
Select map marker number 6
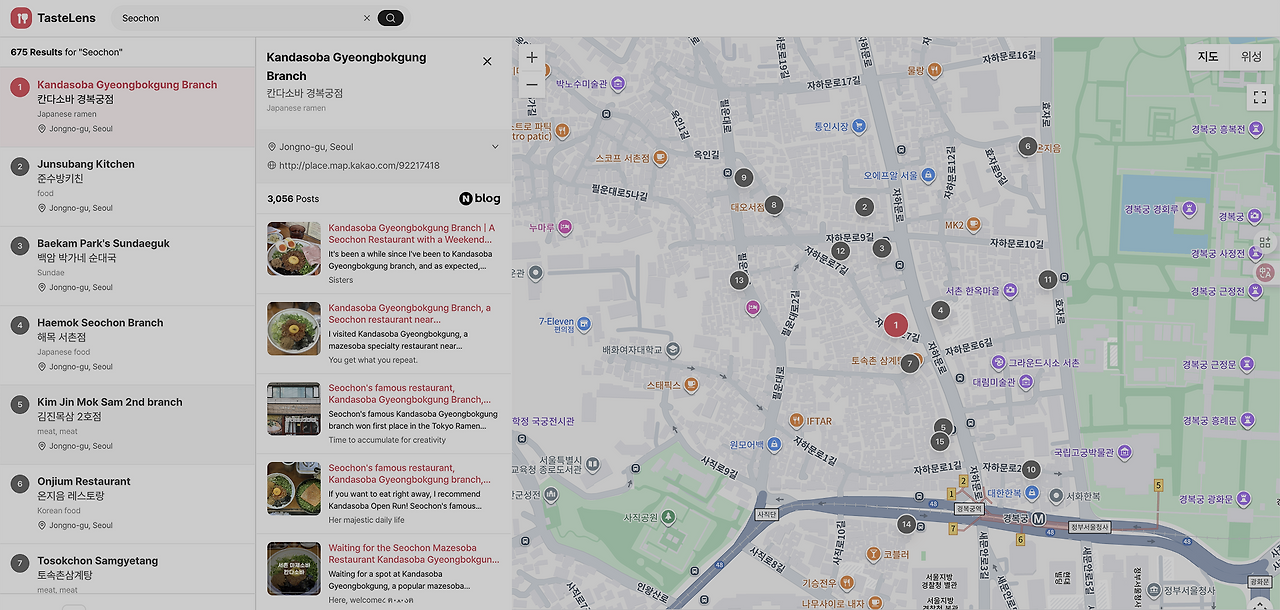(1027, 146)
